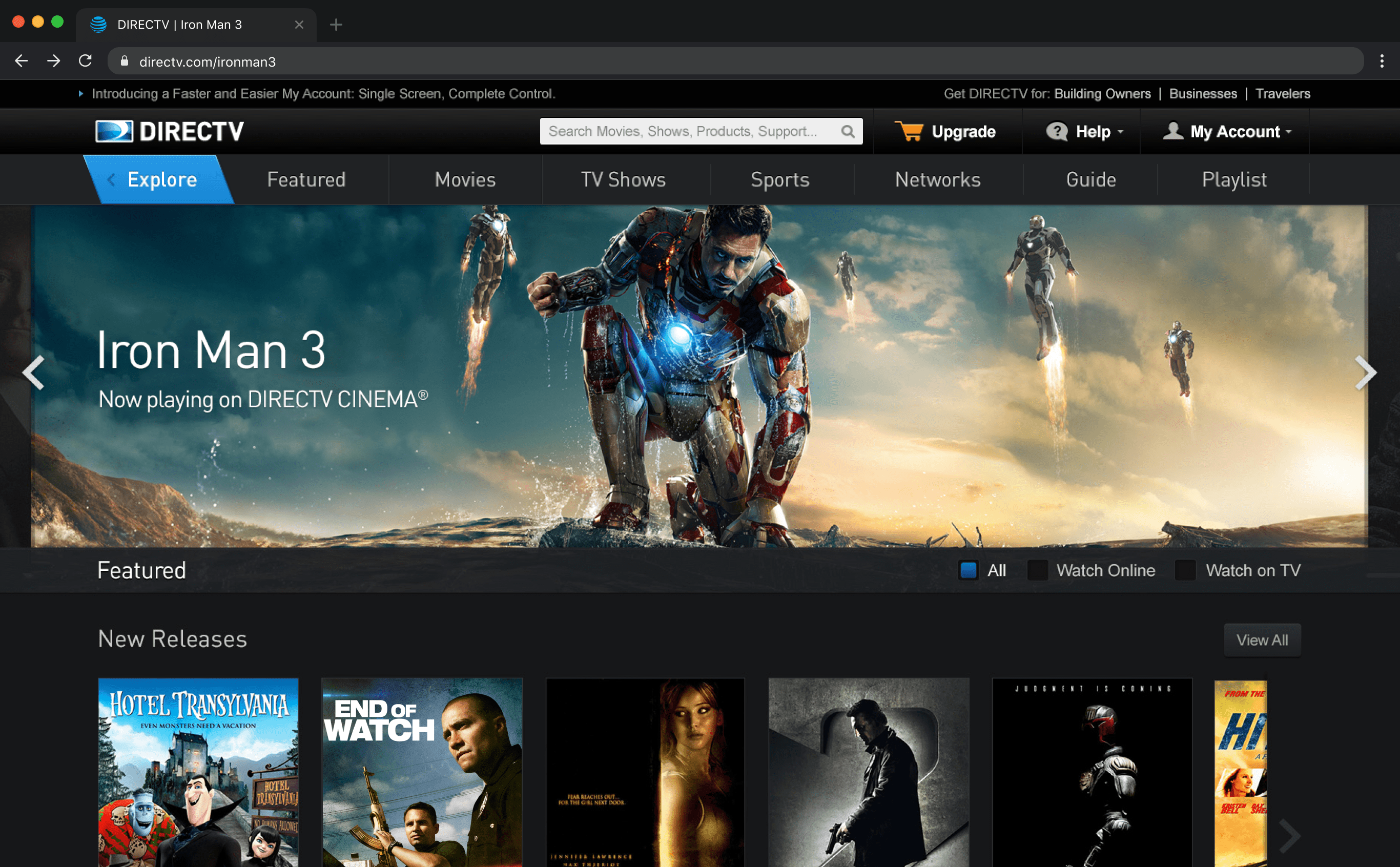Screen dimensions: 1400x867
Task: Click the Upgrade shopping cart icon
Action: [x=909, y=131]
